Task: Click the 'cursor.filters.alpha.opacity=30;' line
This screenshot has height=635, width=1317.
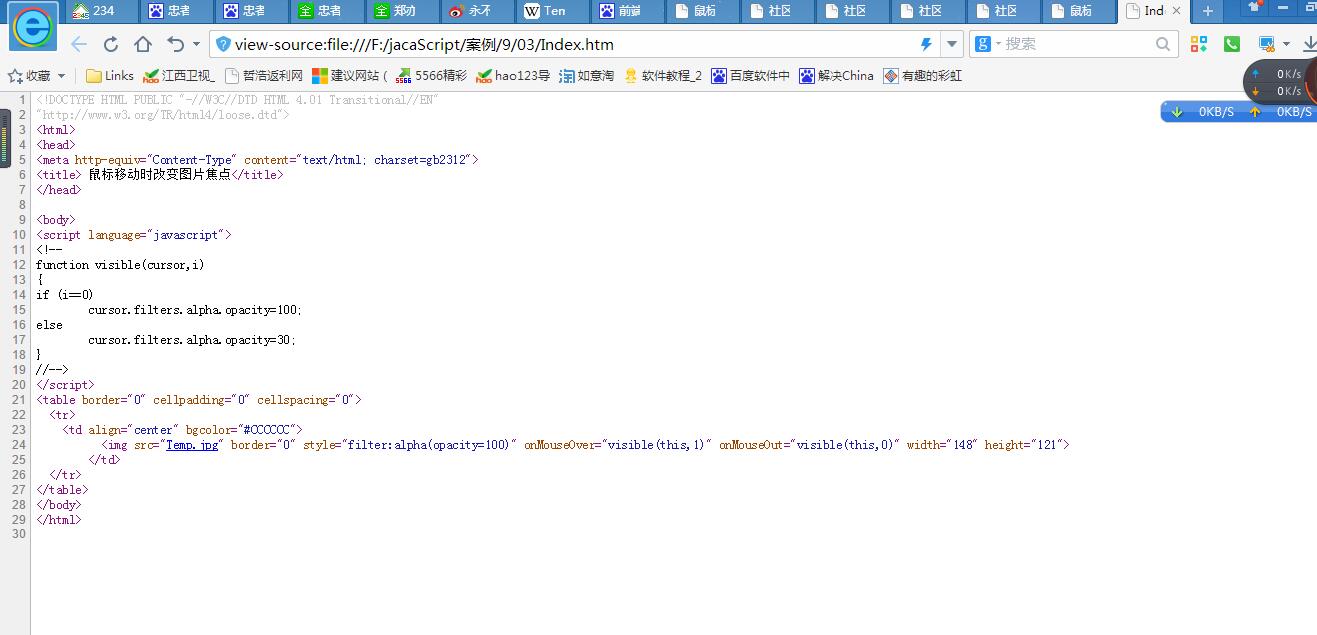Action: (192, 340)
